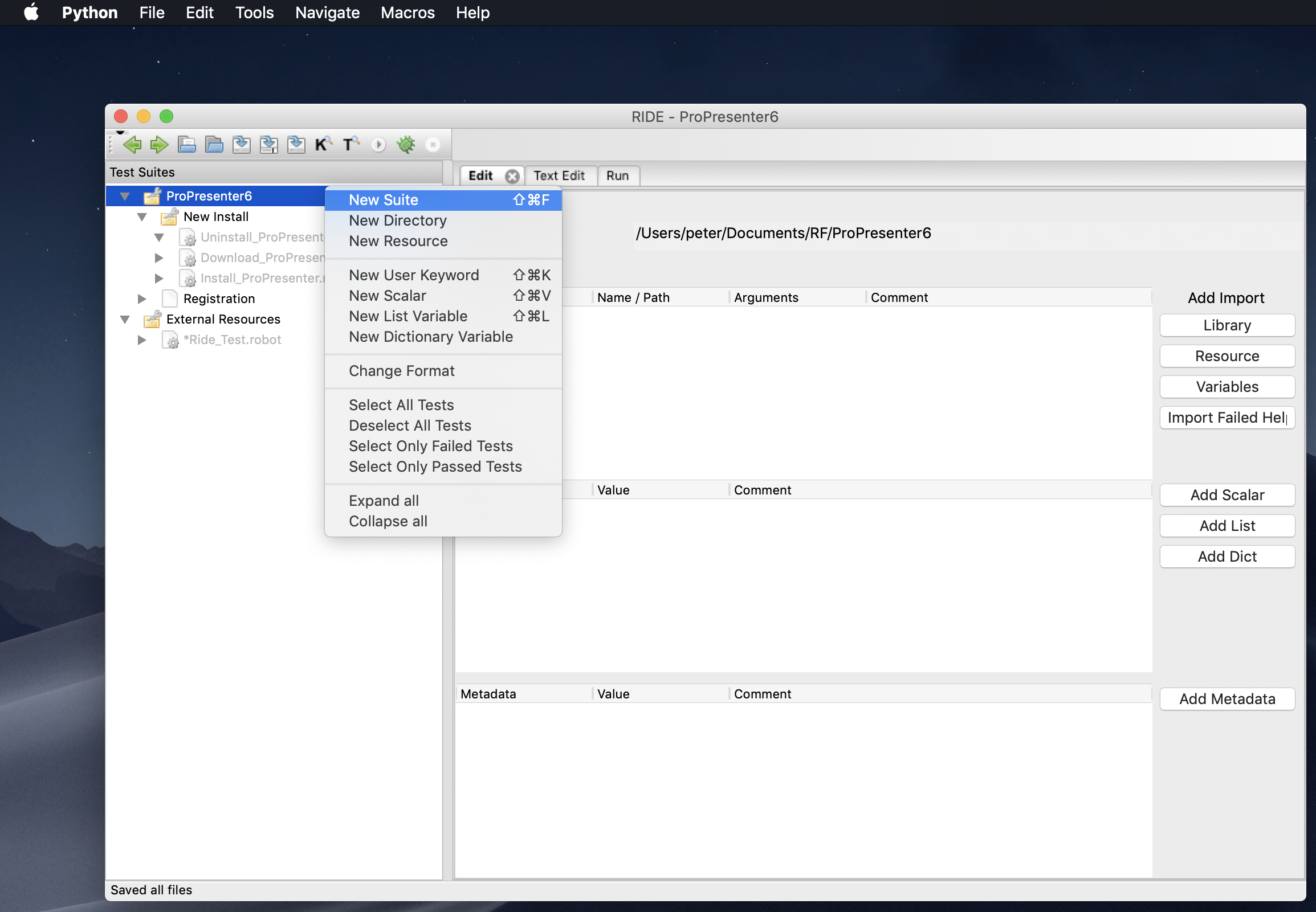Stop test execution with the stop icon
The image size is (1316, 912).
[433, 145]
